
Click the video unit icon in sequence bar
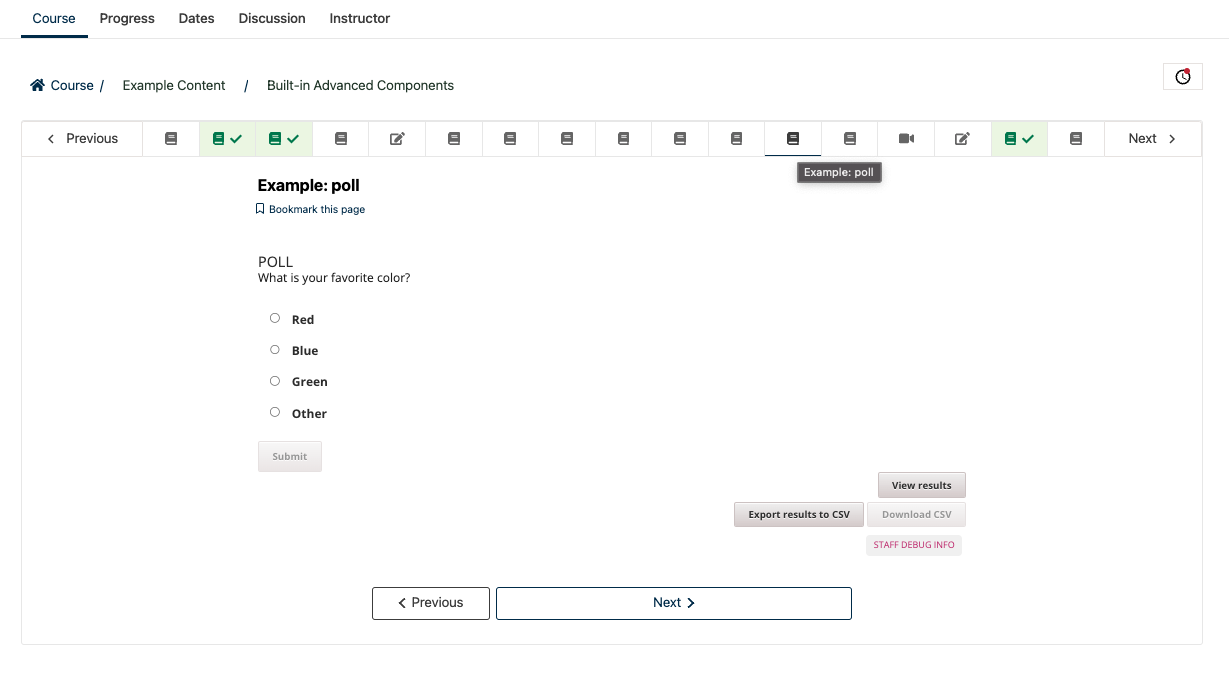point(906,139)
